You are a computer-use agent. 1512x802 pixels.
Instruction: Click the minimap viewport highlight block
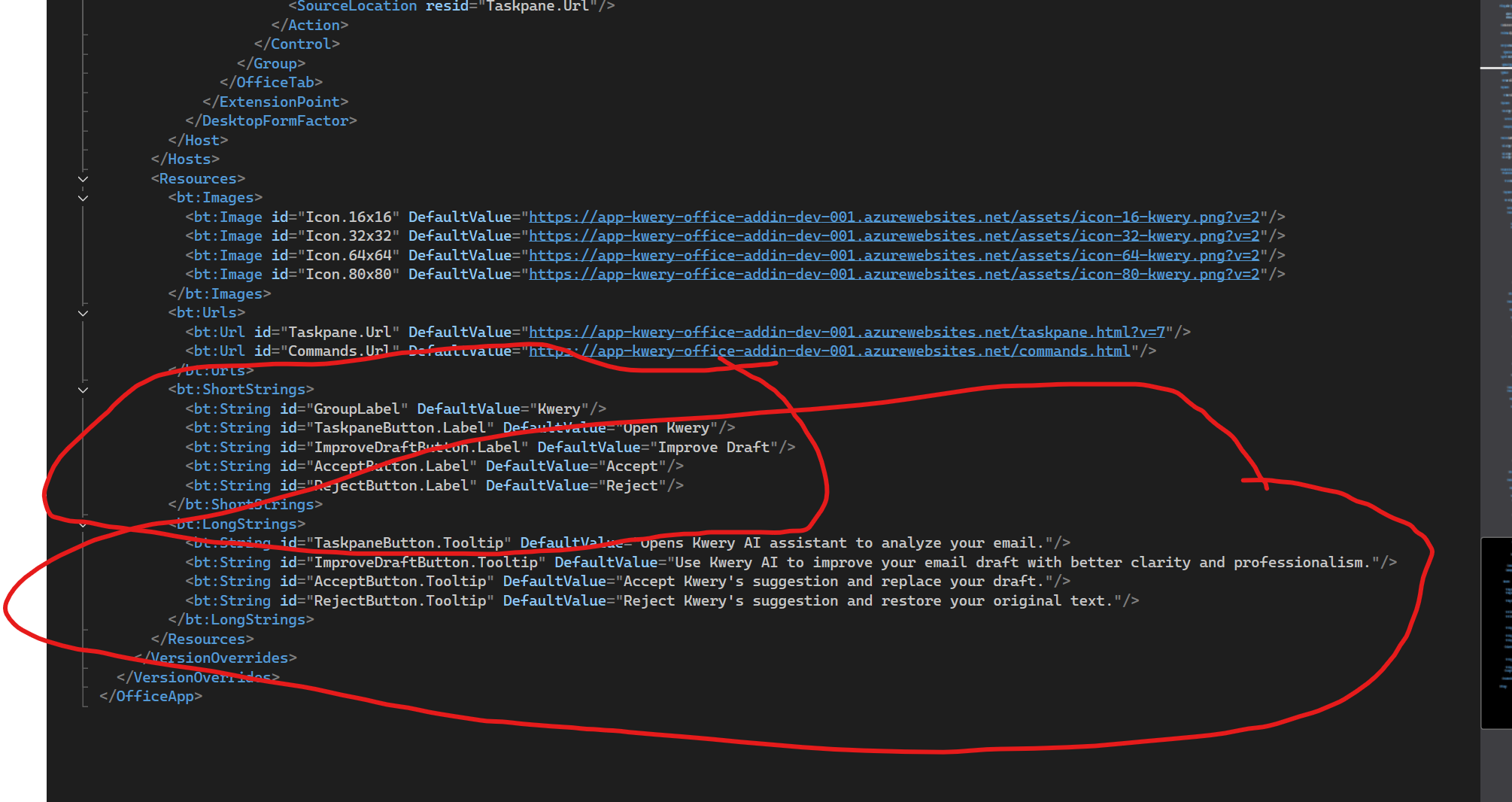click(x=1496, y=633)
